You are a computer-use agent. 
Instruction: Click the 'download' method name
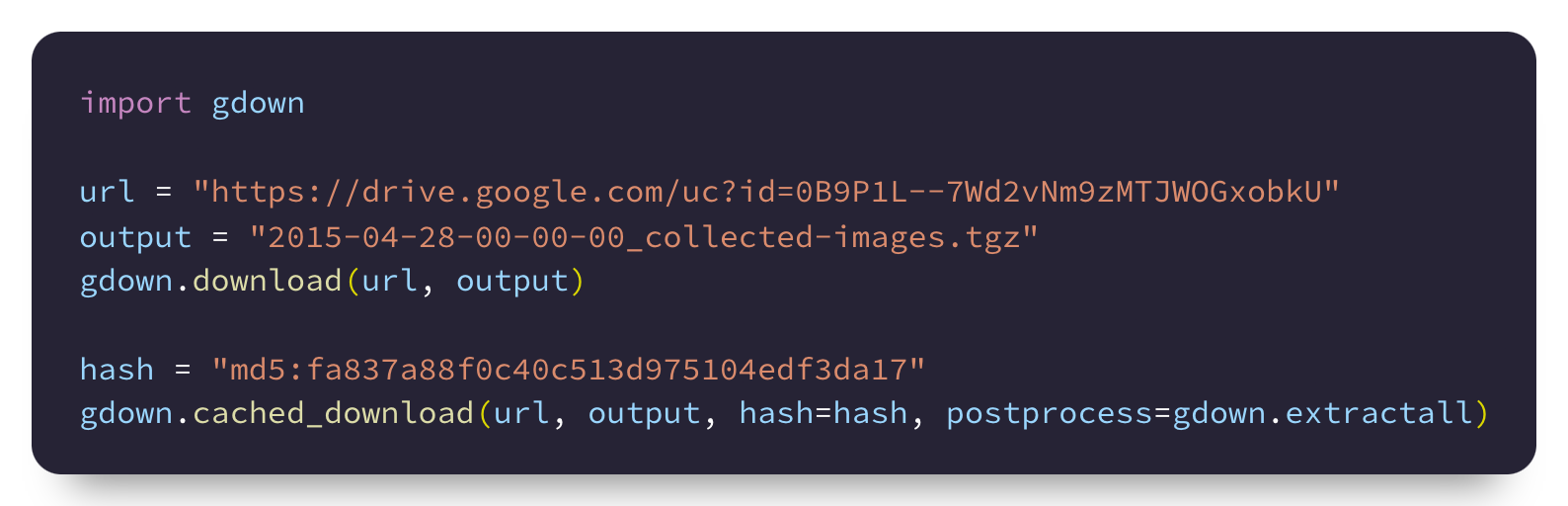(267, 281)
